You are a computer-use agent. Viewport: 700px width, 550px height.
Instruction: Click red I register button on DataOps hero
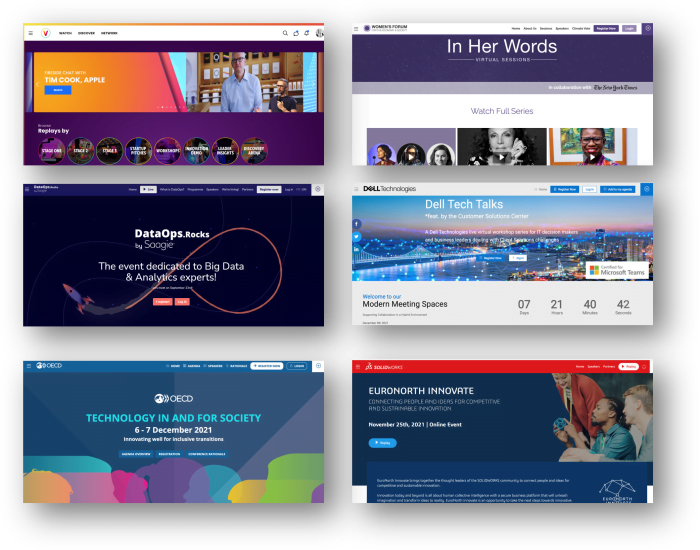[x=162, y=302]
